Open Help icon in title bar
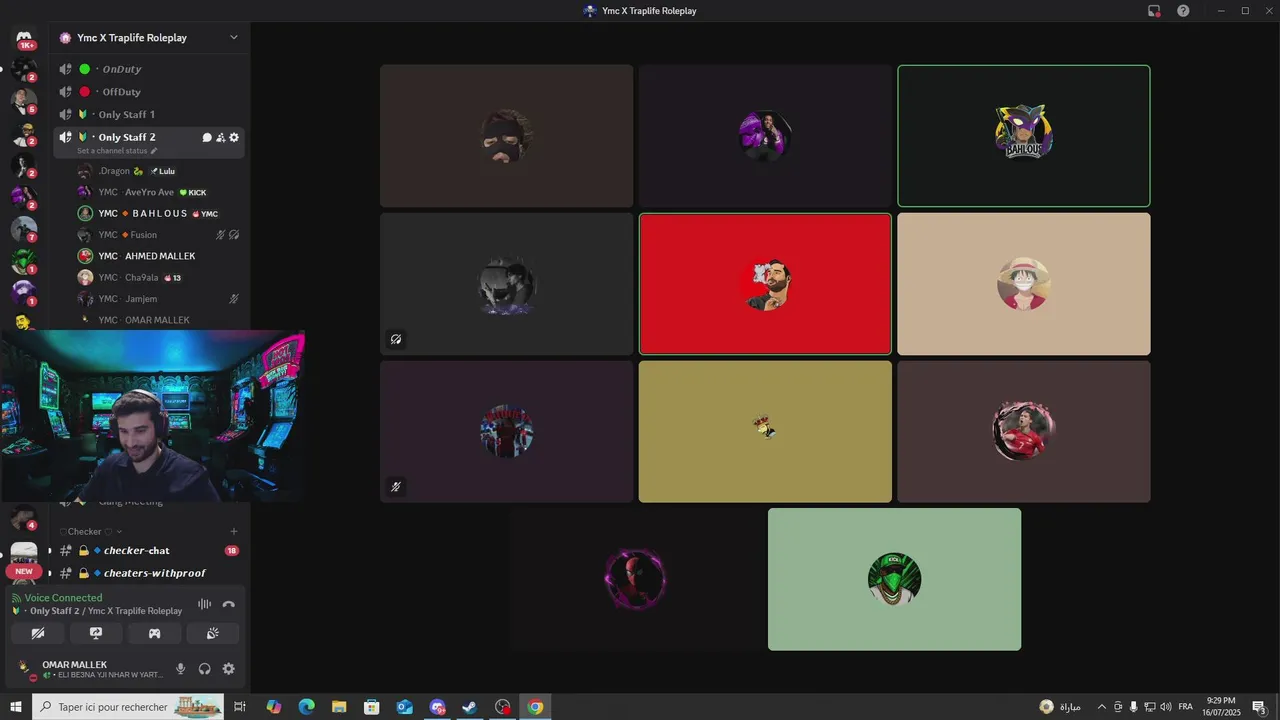 [x=1183, y=11]
